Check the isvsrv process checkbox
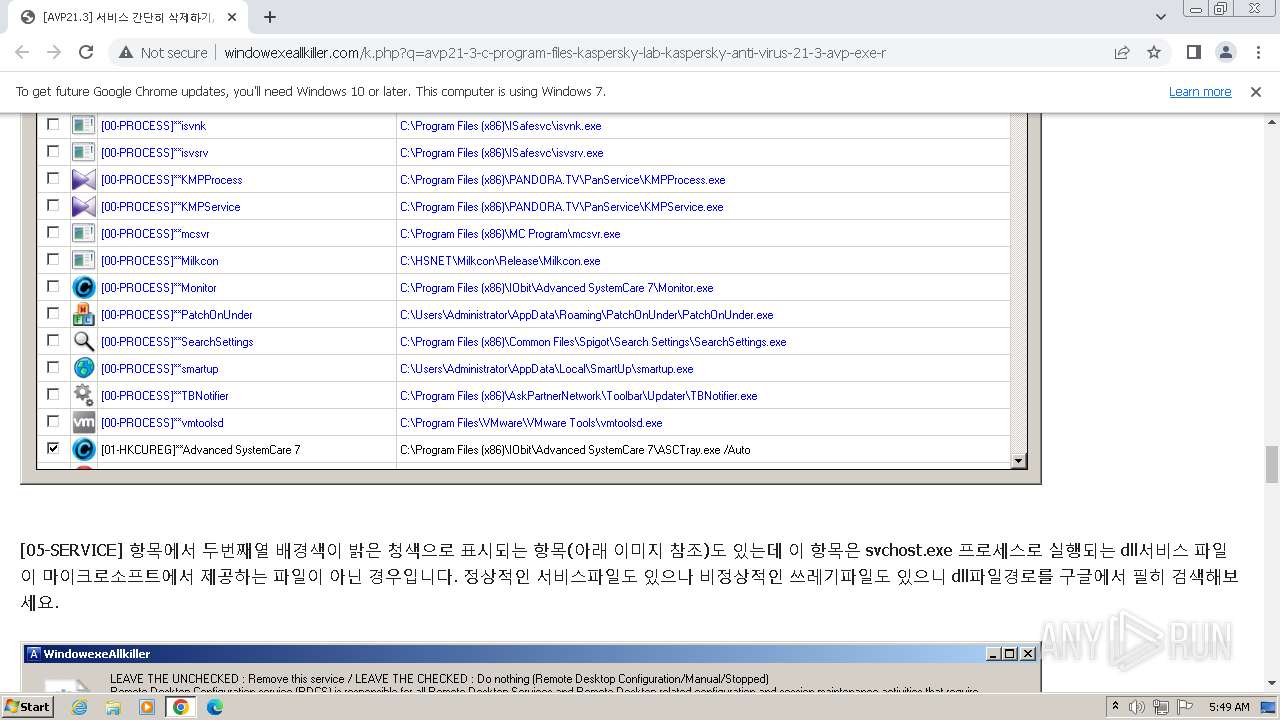Screen dimensions: 1280x720 [x=53, y=152]
